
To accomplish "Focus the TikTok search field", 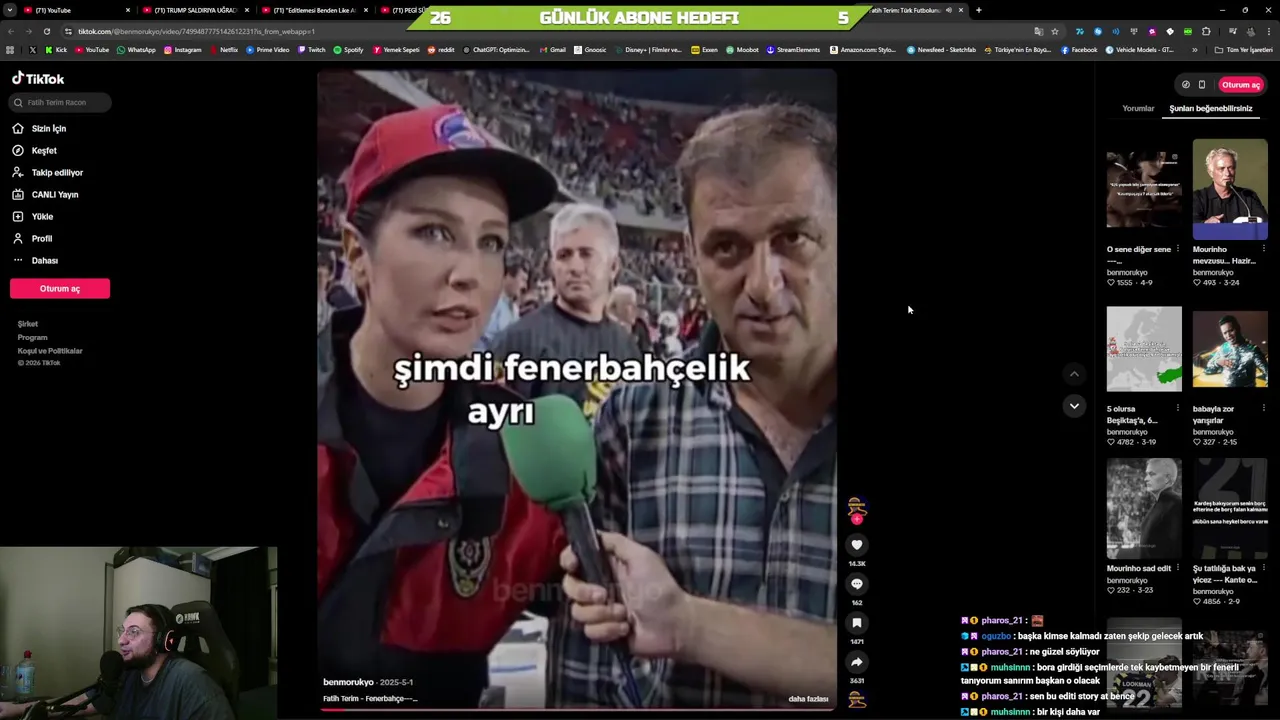I will [60, 102].
